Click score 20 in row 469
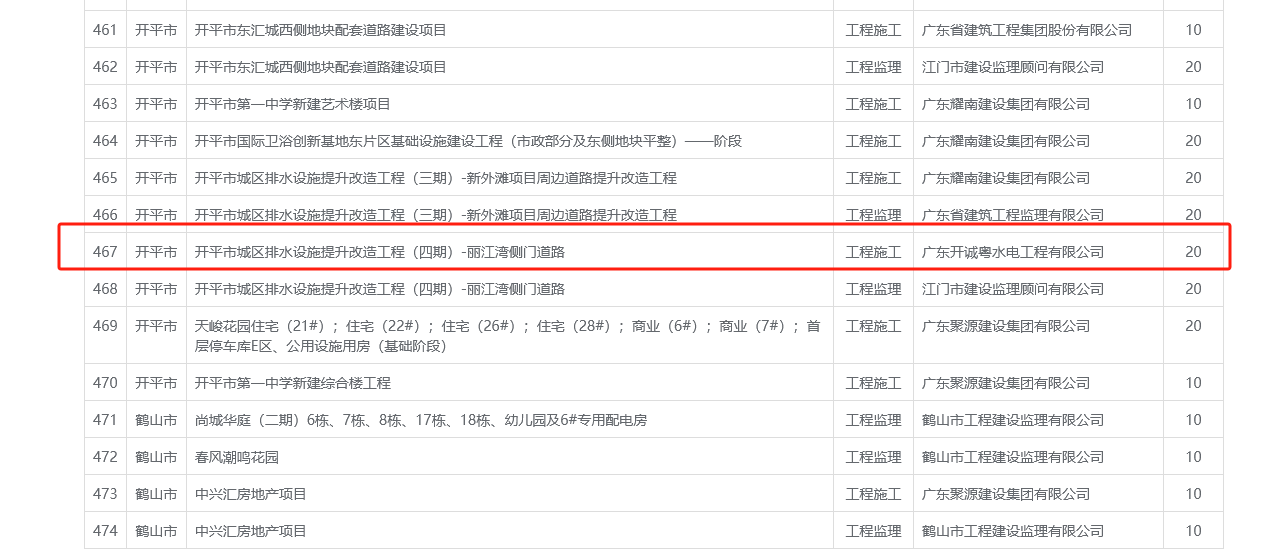 pyautogui.click(x=1193, y=326)
